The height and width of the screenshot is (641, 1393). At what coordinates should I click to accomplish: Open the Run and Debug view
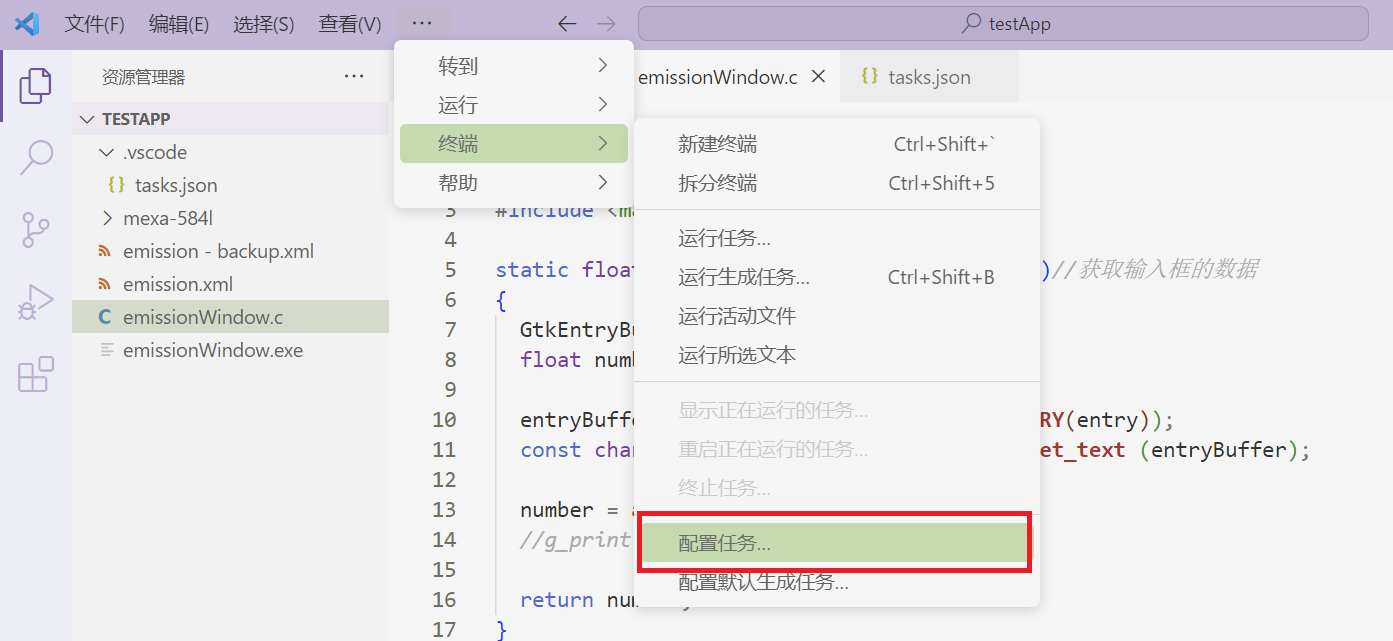coord(35,300)
